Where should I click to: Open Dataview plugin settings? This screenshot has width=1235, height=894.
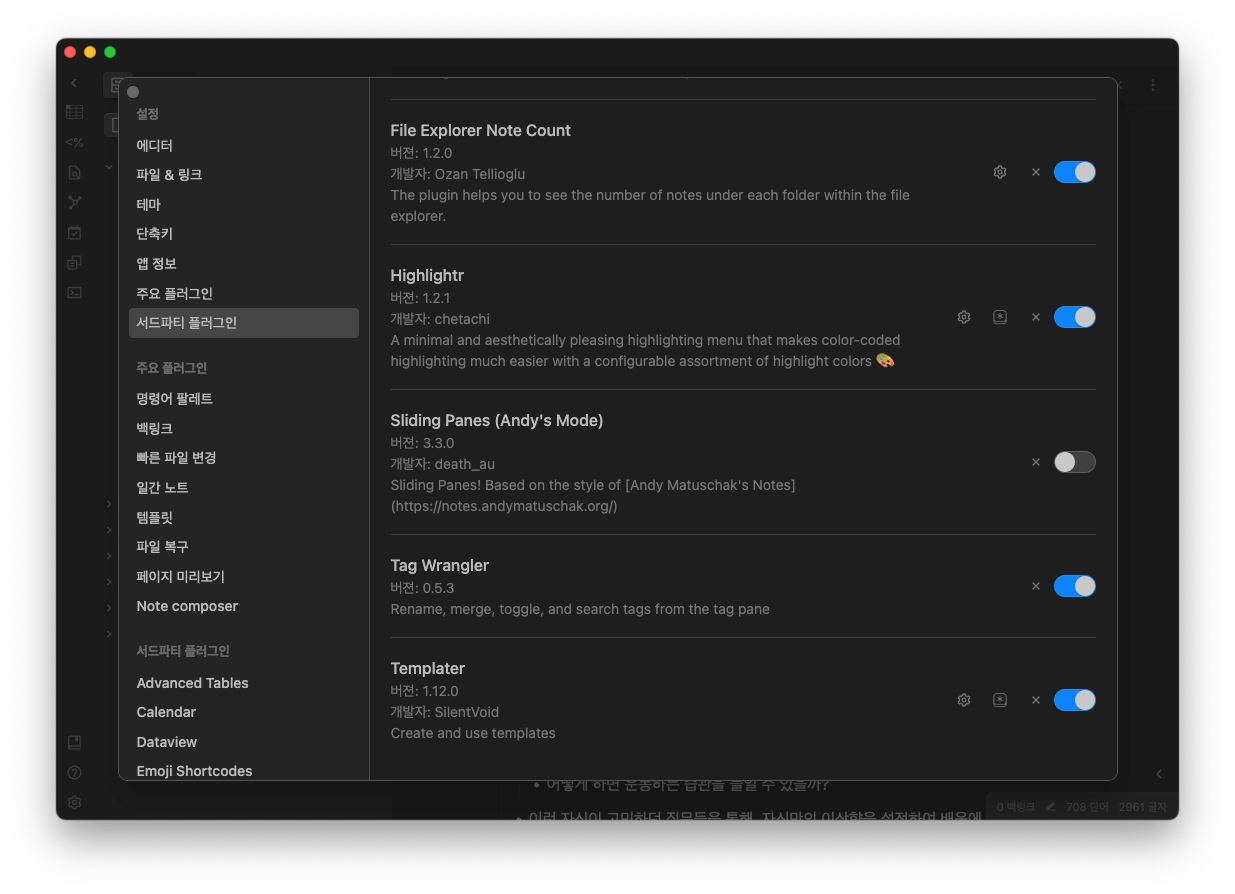pos(244,742)
